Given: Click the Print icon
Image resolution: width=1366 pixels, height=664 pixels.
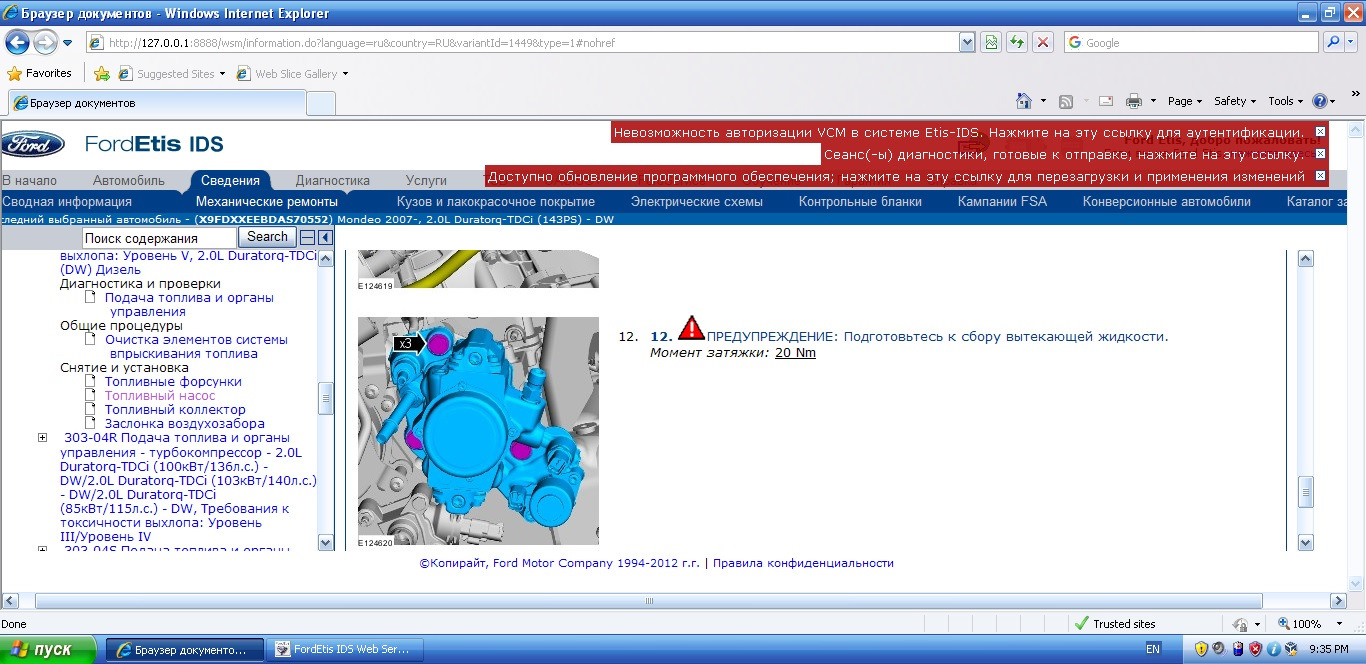Looking at the screenshot, I should coord(1134,101).
